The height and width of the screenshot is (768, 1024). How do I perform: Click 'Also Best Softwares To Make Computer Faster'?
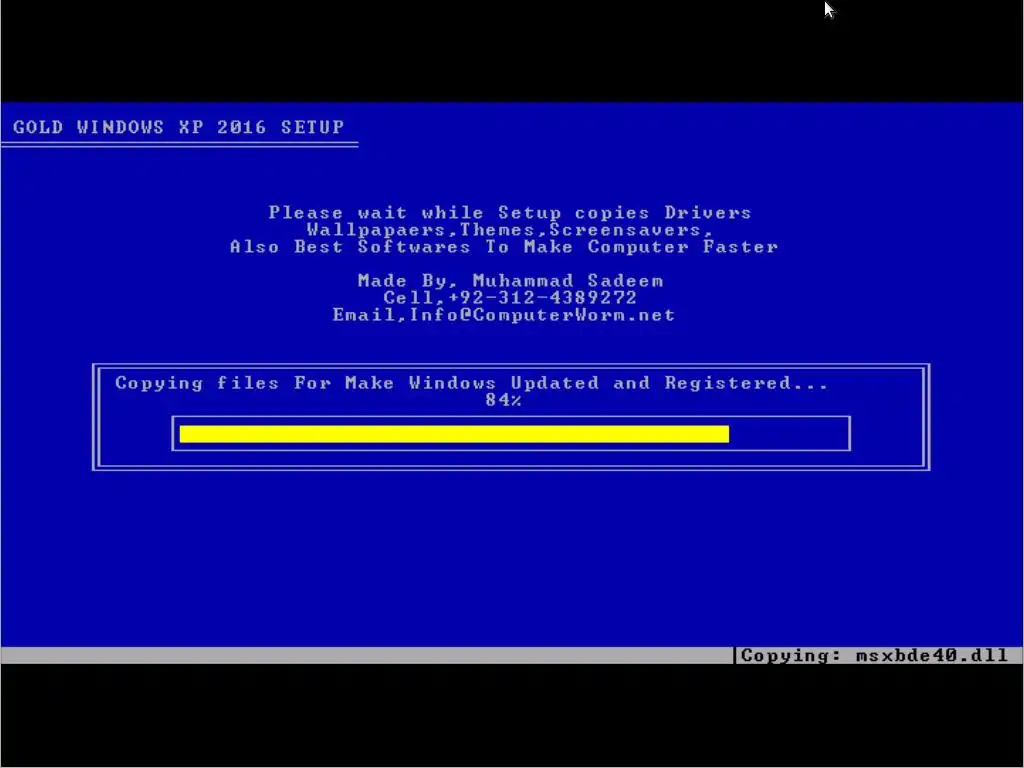(504, 247)
